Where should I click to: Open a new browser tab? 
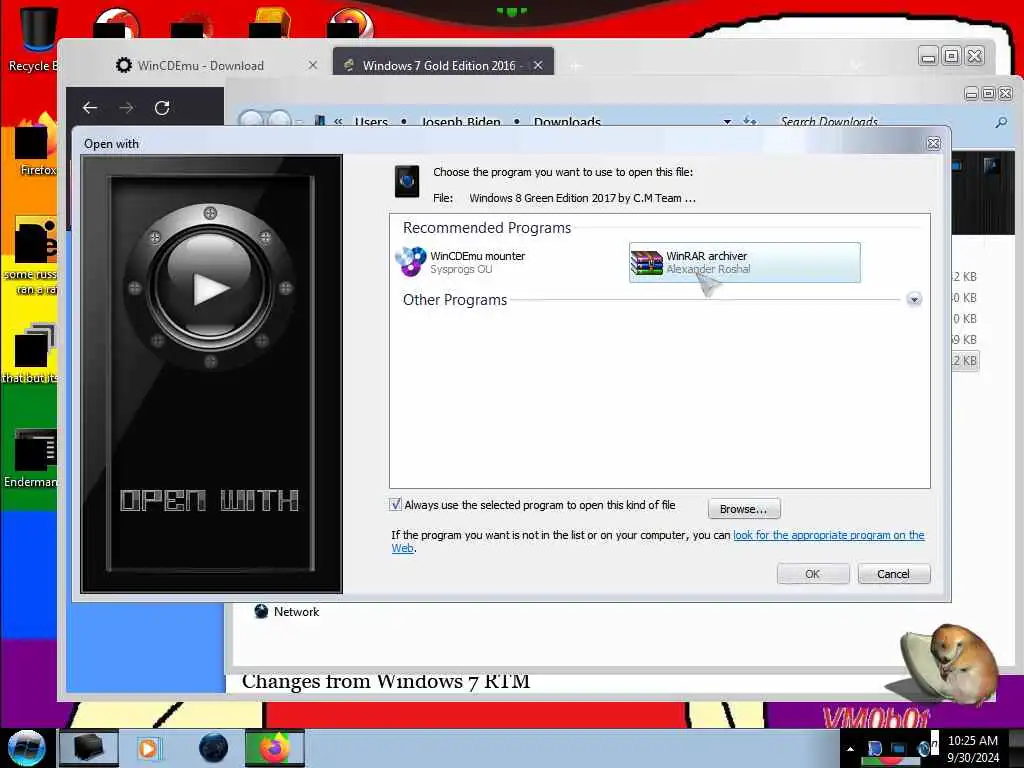[575, 66]
